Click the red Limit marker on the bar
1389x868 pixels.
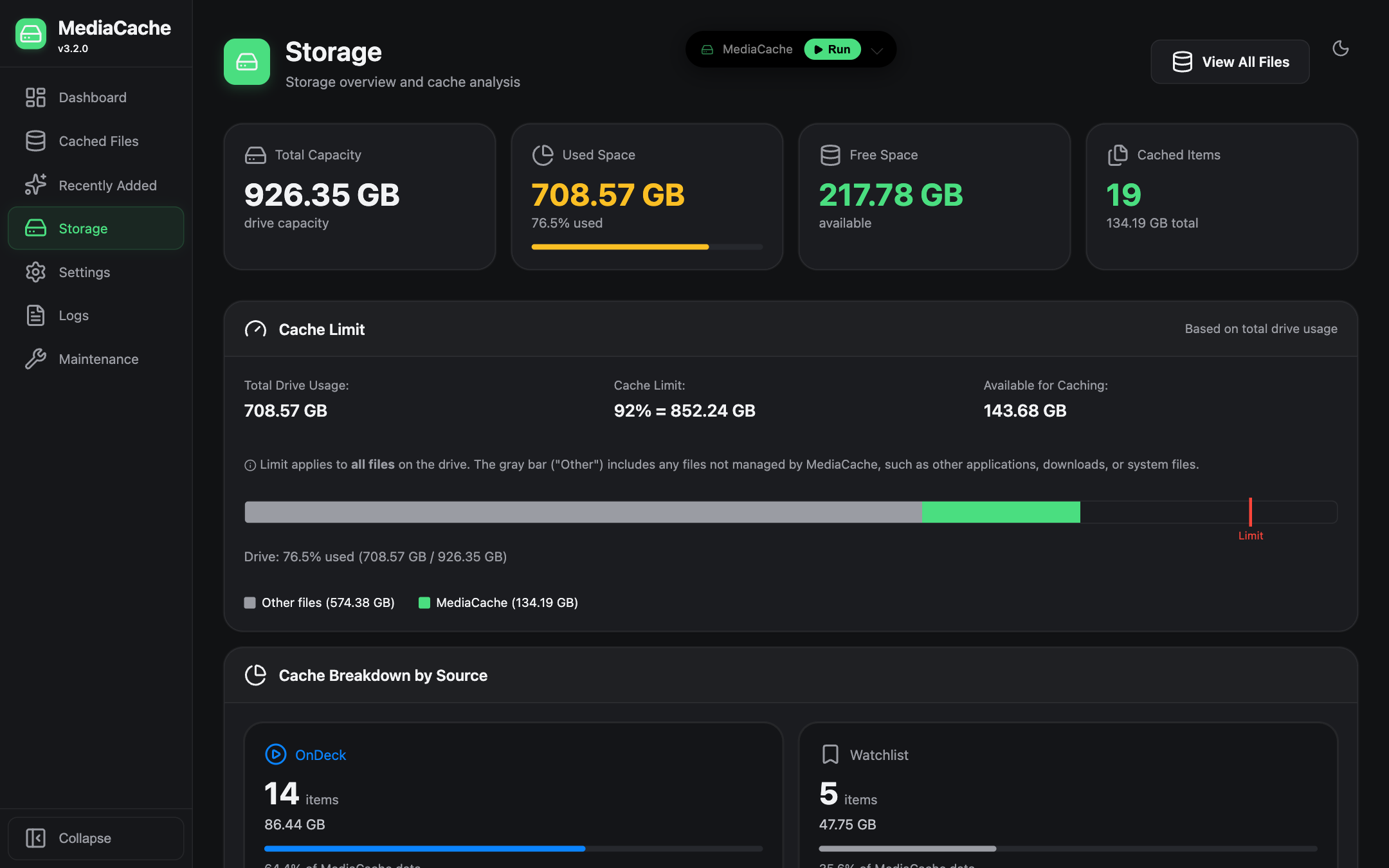(x=1250, y=512)
